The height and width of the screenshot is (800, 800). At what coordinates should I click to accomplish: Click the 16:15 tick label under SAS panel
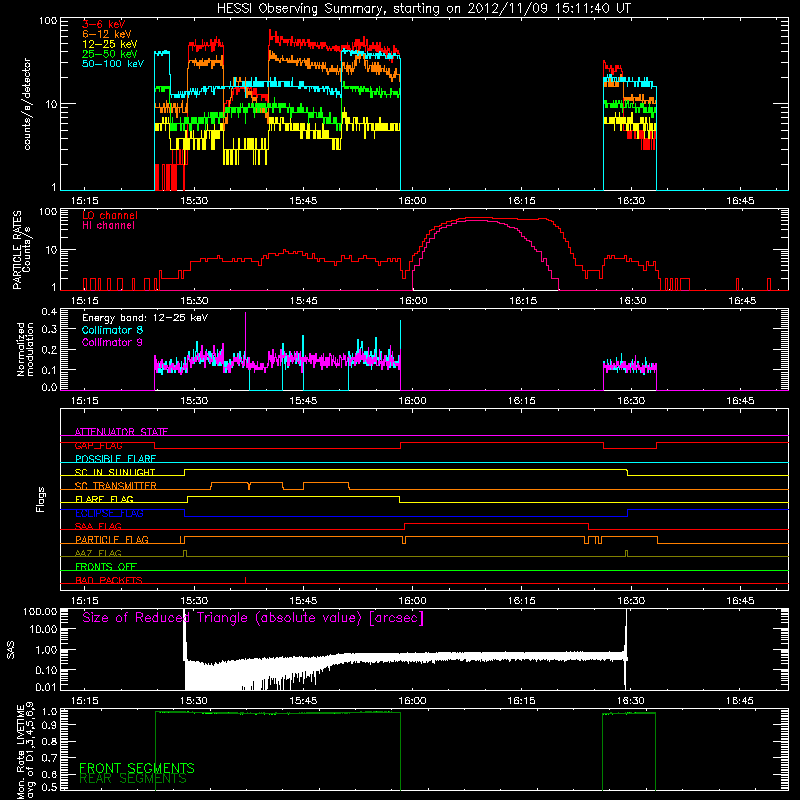[x=521, y=701]
